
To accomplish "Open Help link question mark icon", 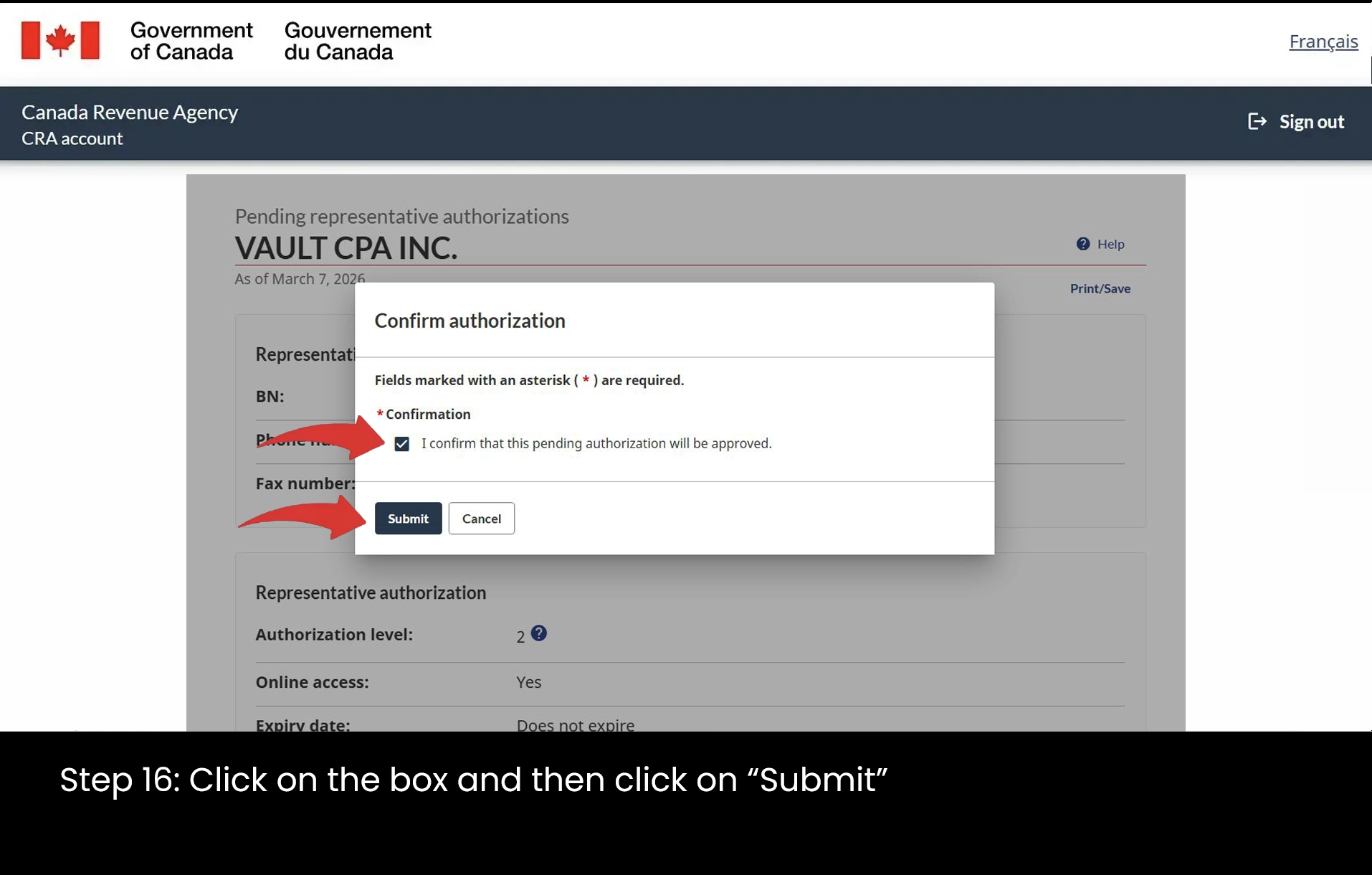I will click(1082, 244).
